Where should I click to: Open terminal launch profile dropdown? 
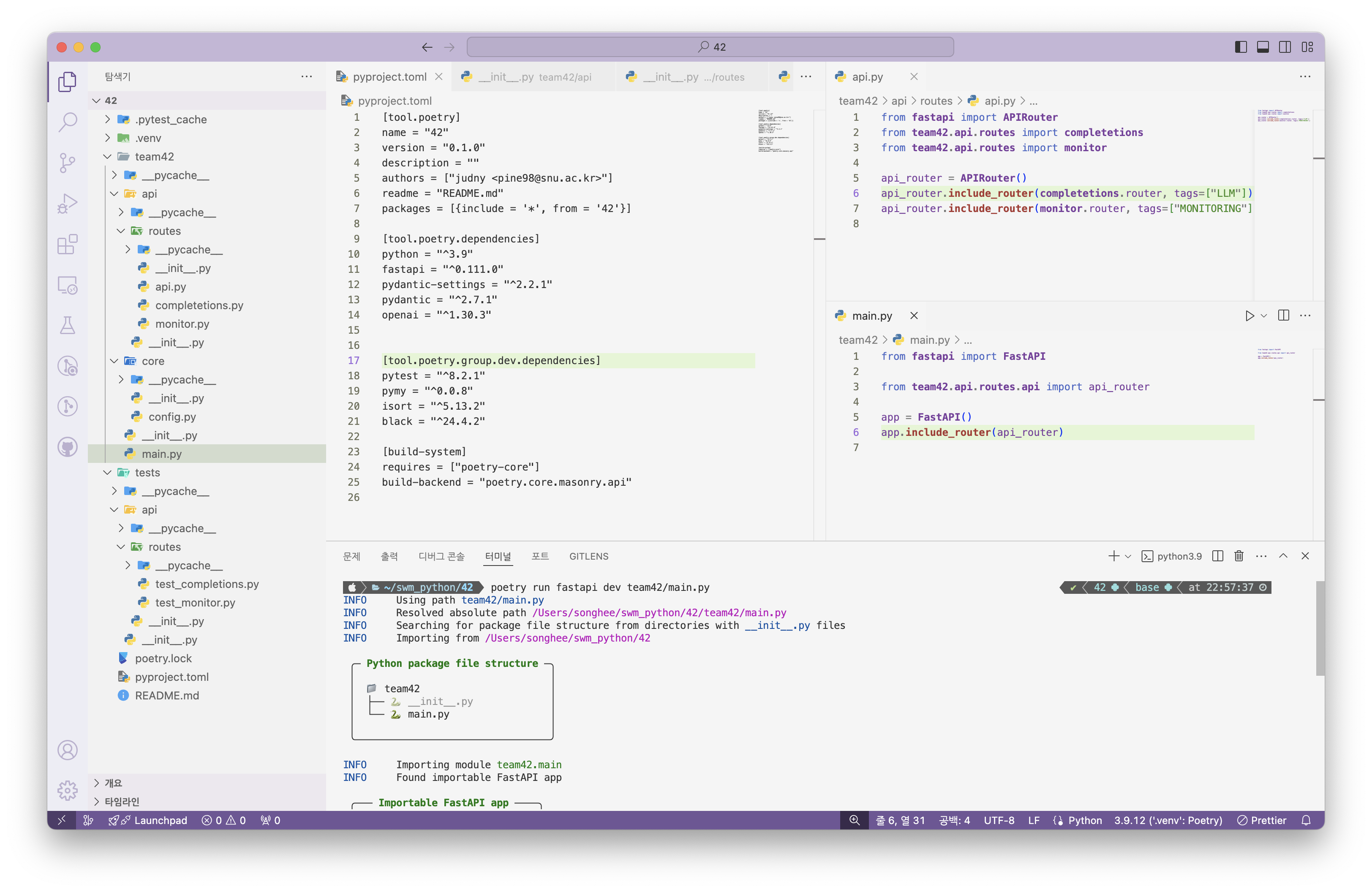point(1128,557)
